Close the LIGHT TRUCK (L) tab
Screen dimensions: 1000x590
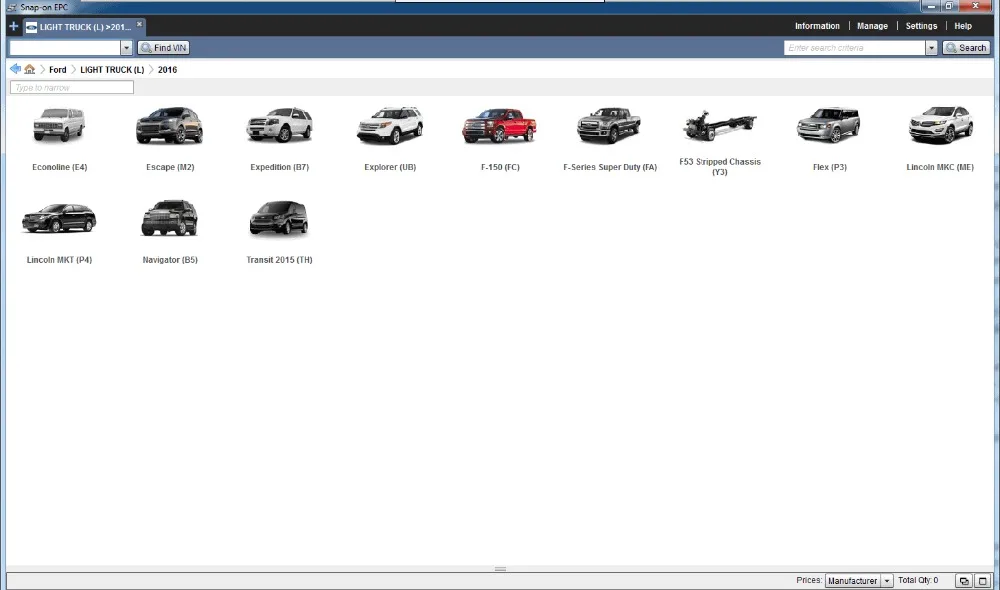pos(139,24)
